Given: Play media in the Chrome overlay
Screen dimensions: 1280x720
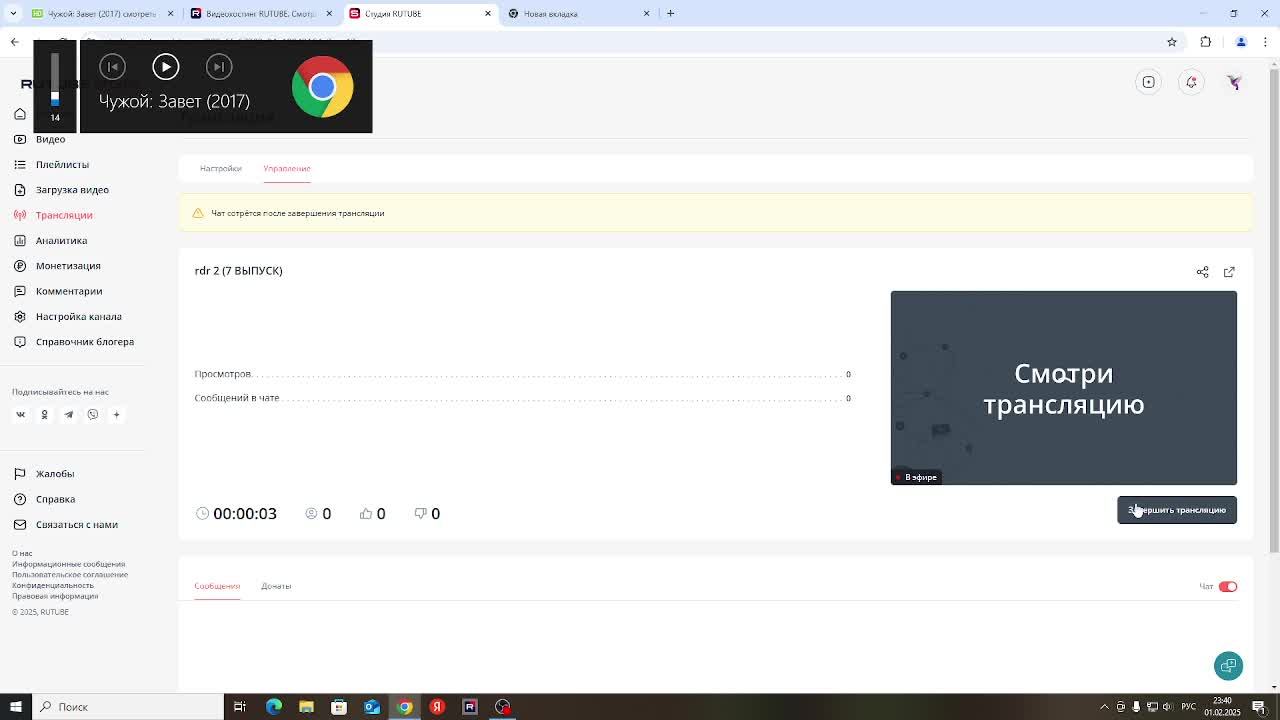Looking at the screenshot, I should pyautogui.click(x=166, y=67).
